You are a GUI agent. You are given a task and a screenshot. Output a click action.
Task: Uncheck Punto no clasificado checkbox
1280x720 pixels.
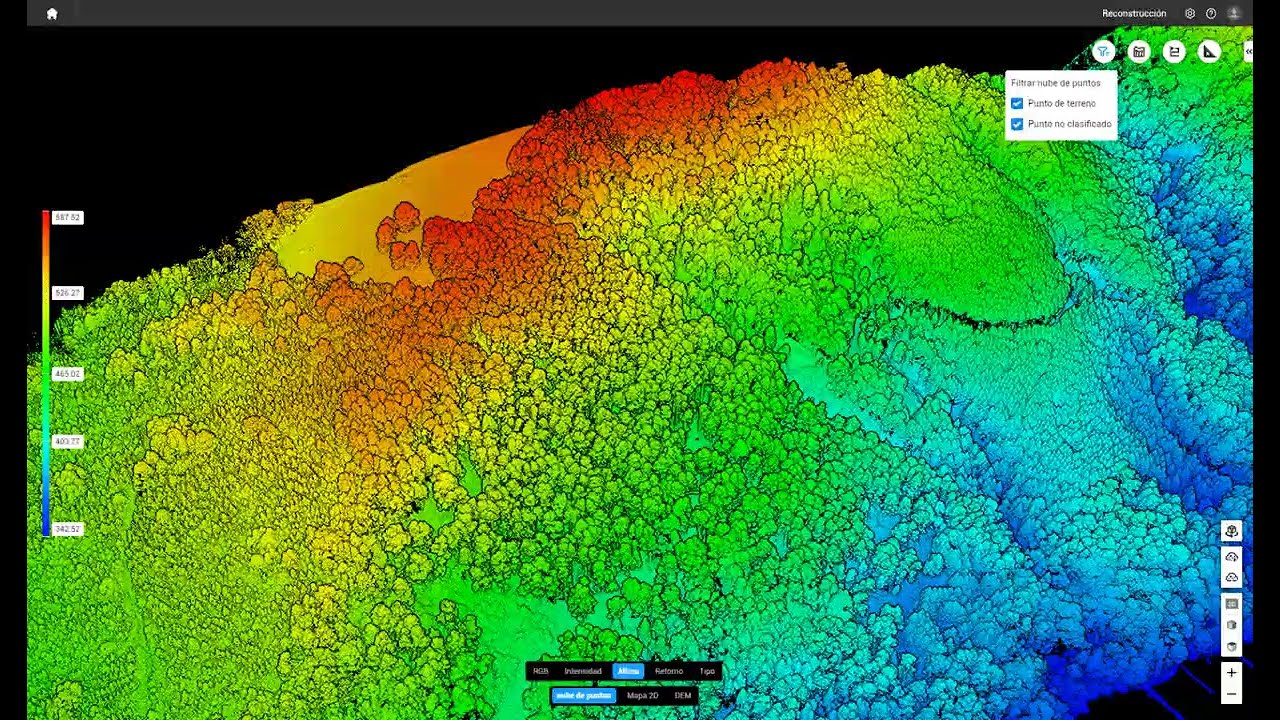click(1017, 124)
